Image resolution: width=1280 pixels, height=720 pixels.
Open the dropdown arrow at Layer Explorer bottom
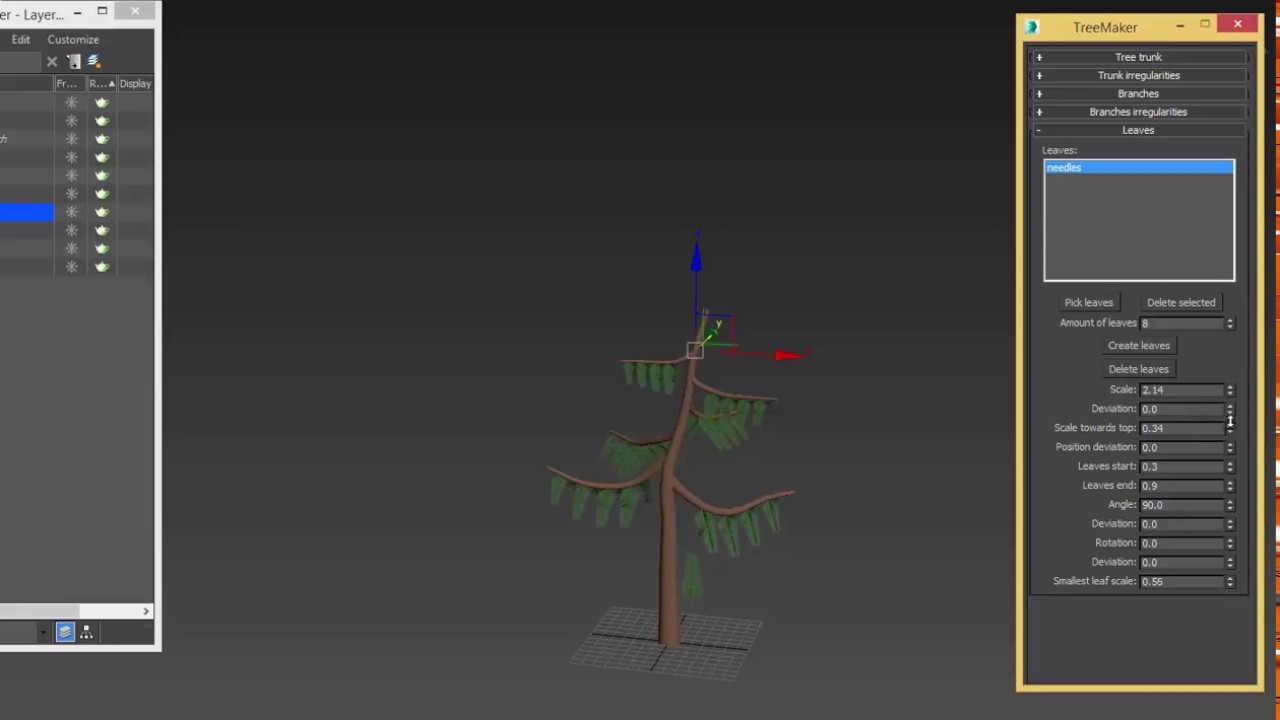[x=43, y=632]
